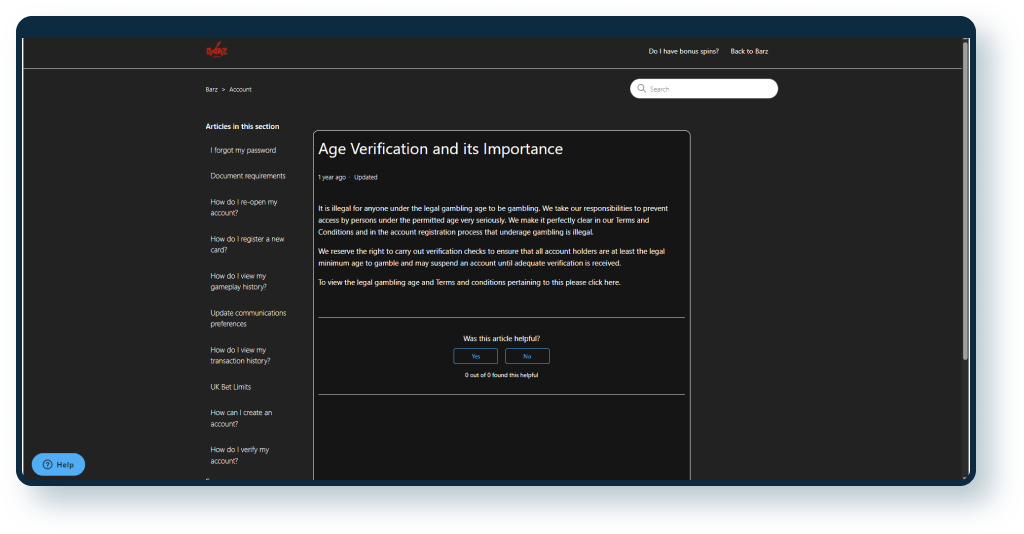Open 'Do I have bonus spins?' link
Image resolution: width=1024 pixels, height=534 pixels.
(683, 51)
